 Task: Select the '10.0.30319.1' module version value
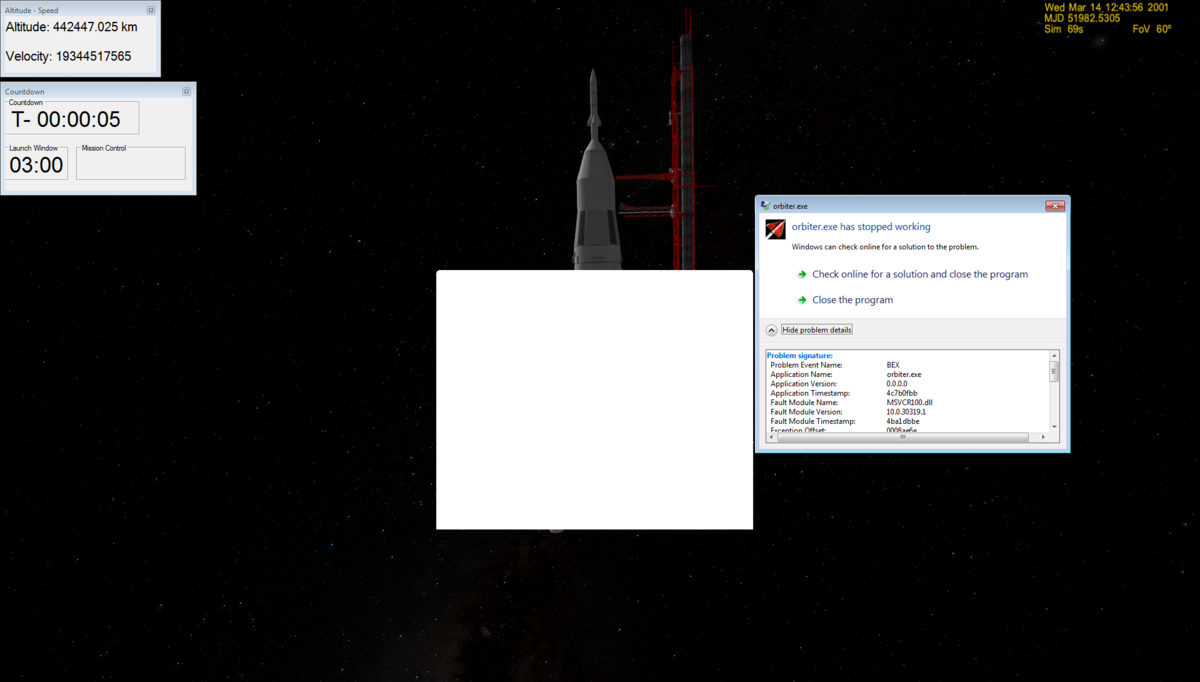click(906, 412)
